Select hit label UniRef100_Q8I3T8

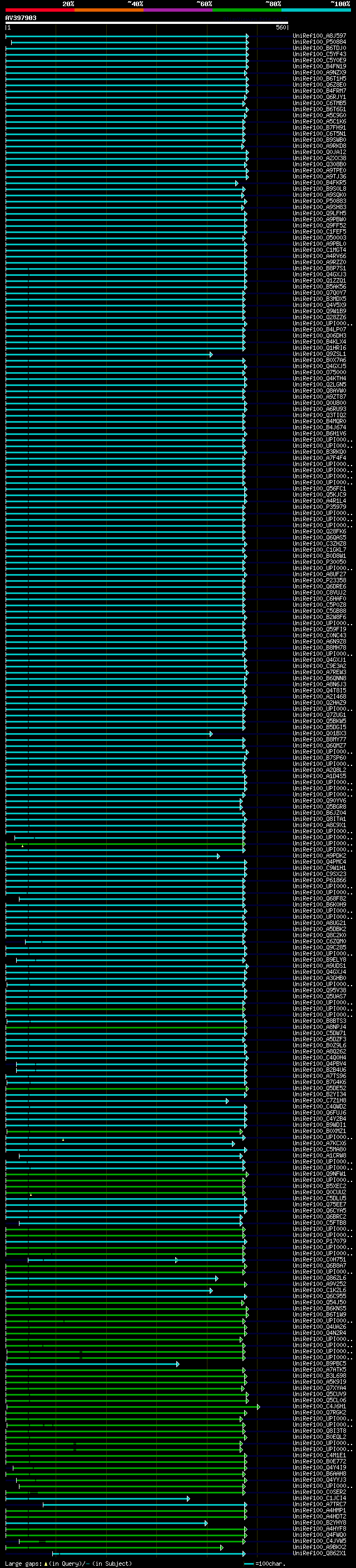pyautogui.click(x=319, y=1431)
